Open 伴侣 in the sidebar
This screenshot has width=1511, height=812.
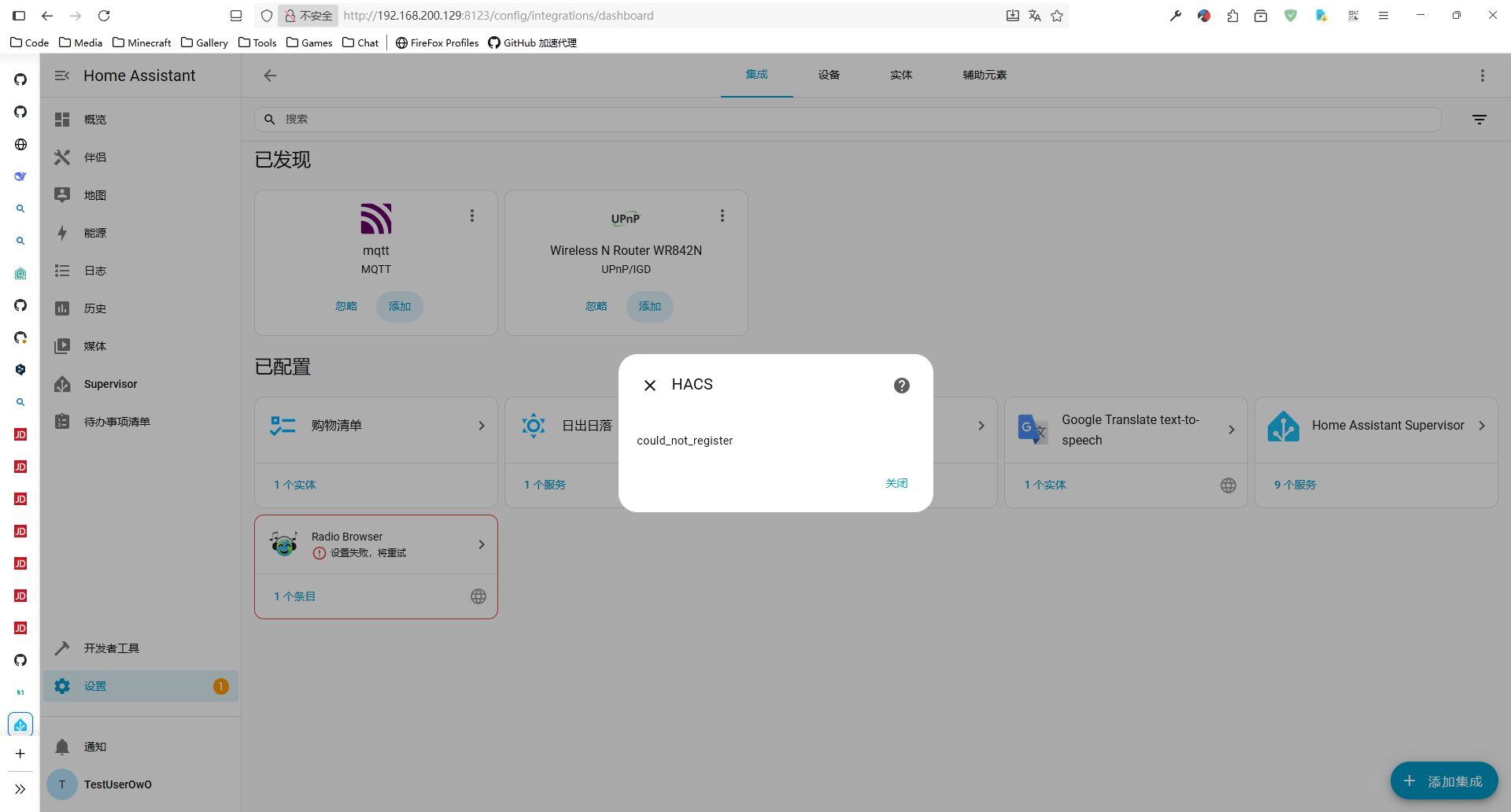click(x=140, y=157)
